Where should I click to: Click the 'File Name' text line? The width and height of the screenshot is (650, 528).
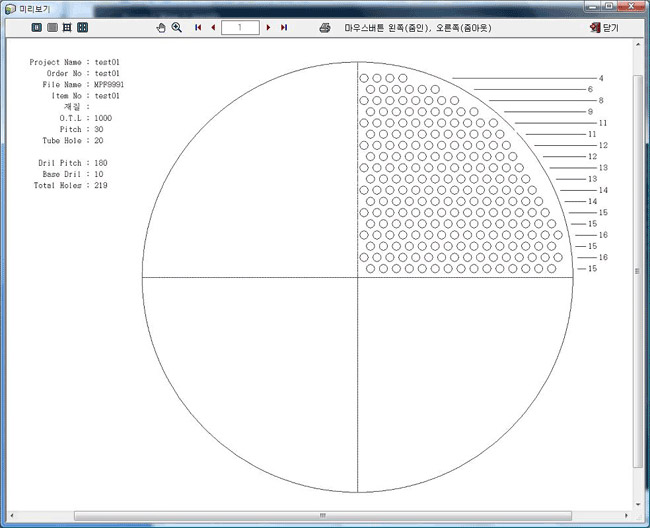pos(83,85)
